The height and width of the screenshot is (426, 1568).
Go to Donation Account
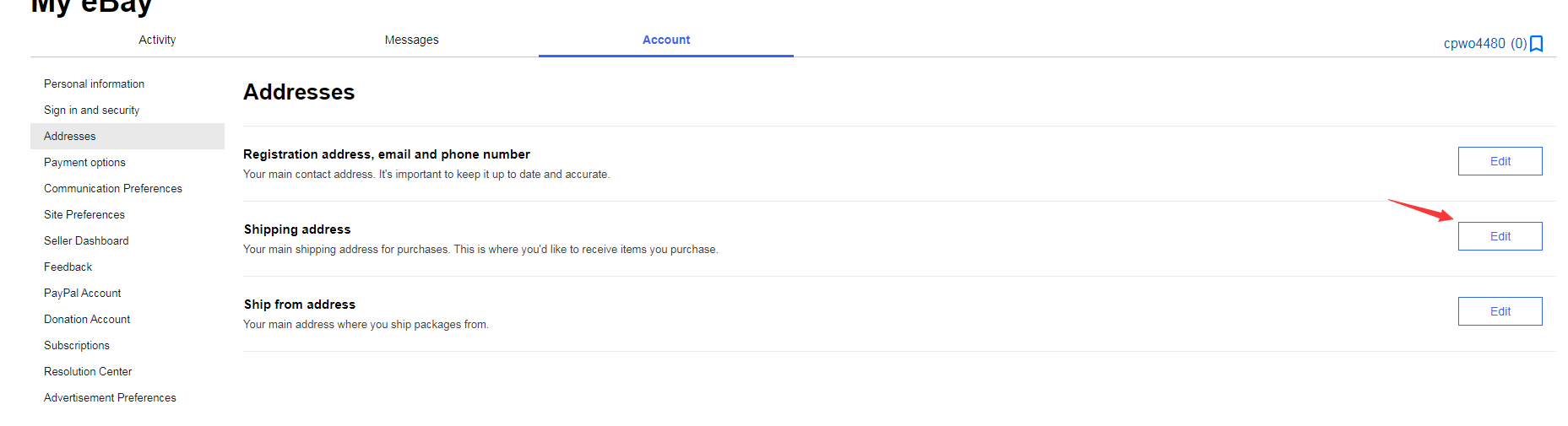tap(87, 319)
